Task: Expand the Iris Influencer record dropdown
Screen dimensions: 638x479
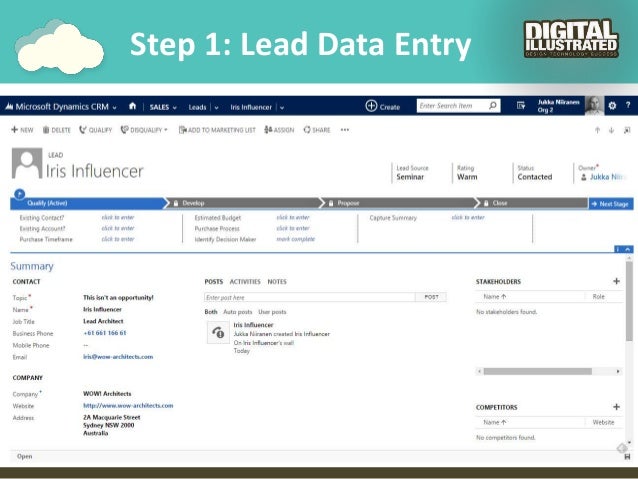Action: click(282, 107)
